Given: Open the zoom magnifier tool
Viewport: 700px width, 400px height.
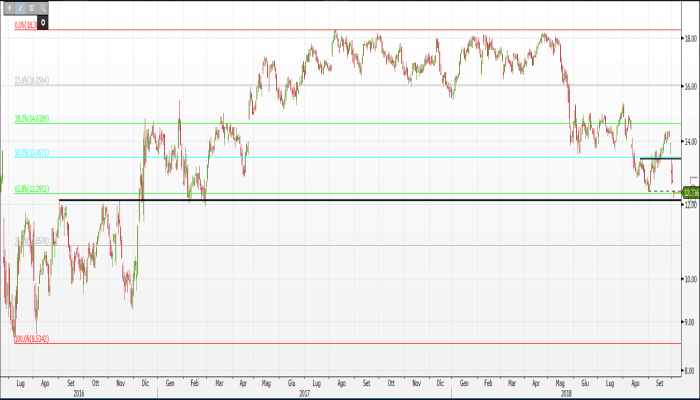Looking at the screenshot, I should (44, 7).
